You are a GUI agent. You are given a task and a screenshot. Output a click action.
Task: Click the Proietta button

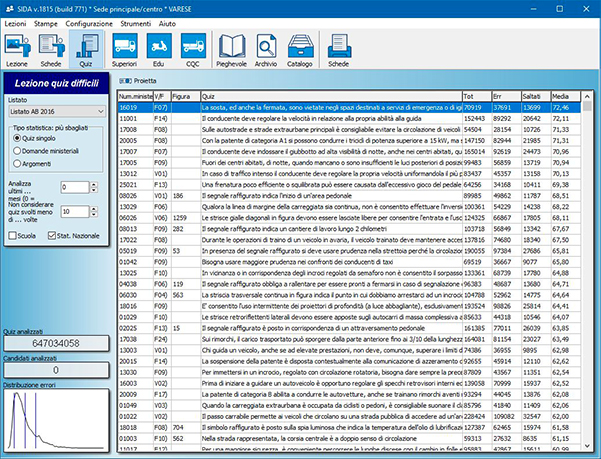pos(139,80)
